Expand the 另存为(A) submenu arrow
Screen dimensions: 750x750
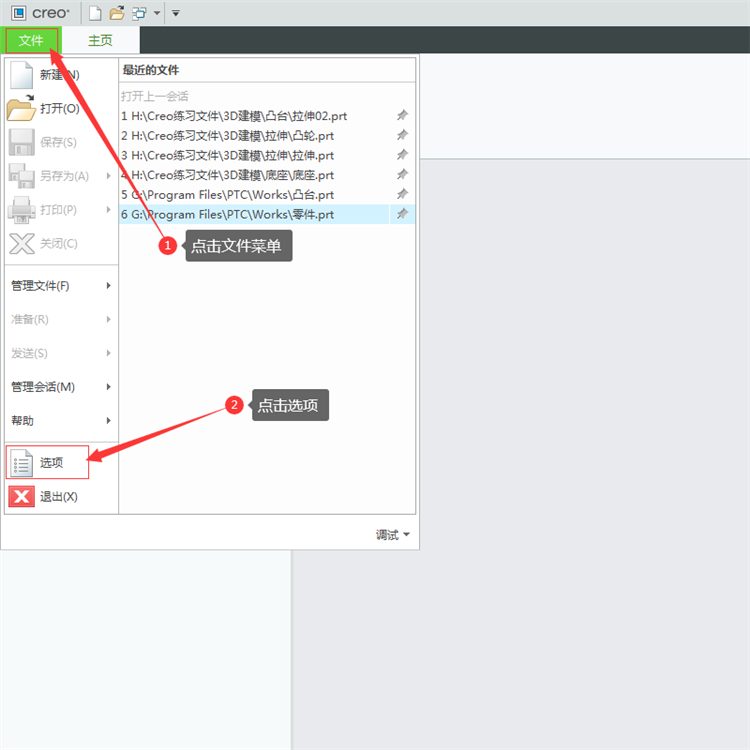point(109,176)
